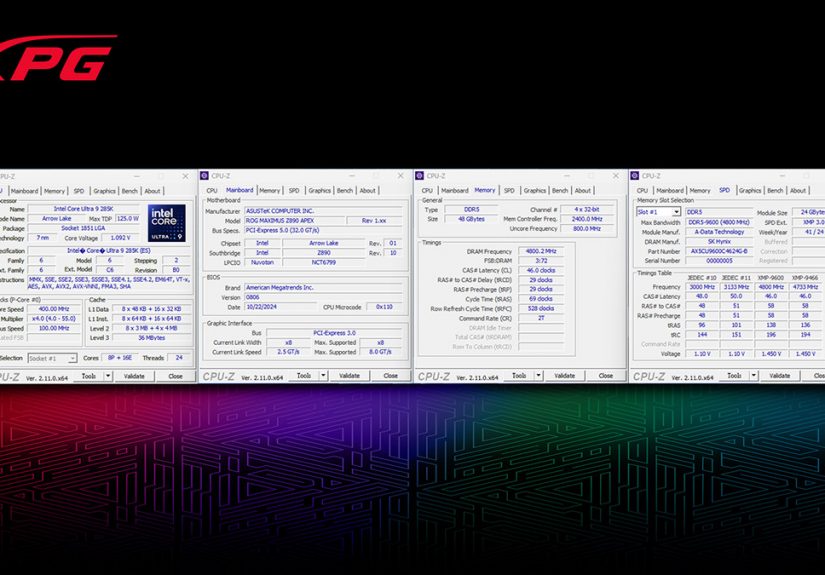
Task: Expand the Slot #1 memory slot dropdown
Action: (676, 212)
